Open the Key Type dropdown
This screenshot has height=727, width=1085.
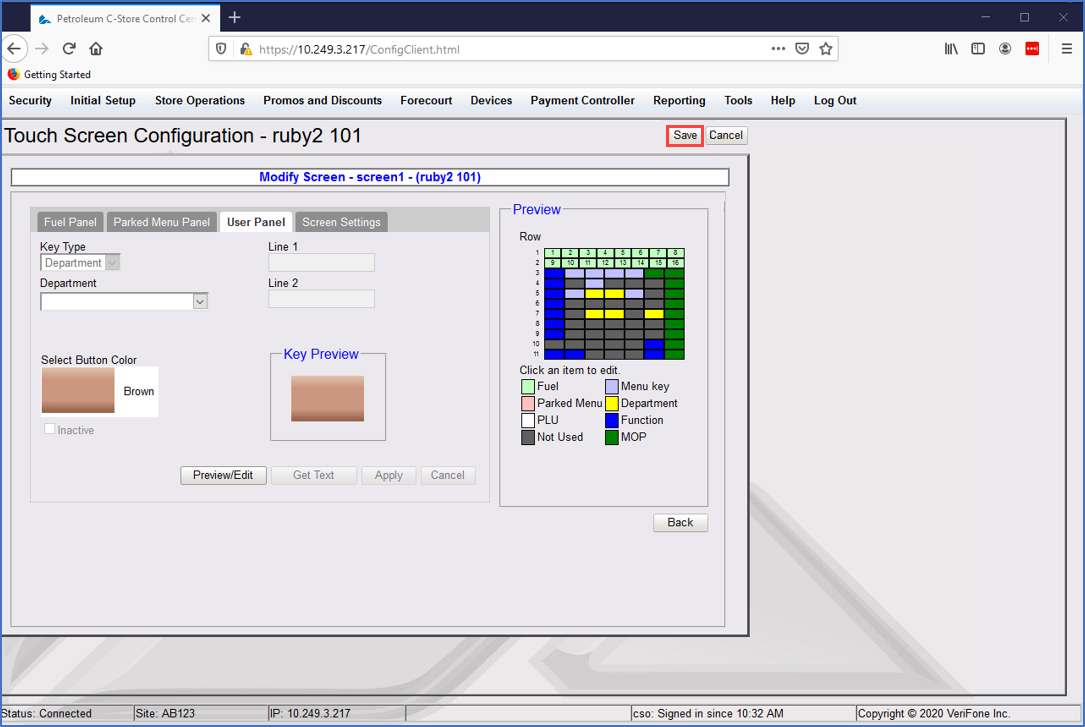[x=80, y=263]
